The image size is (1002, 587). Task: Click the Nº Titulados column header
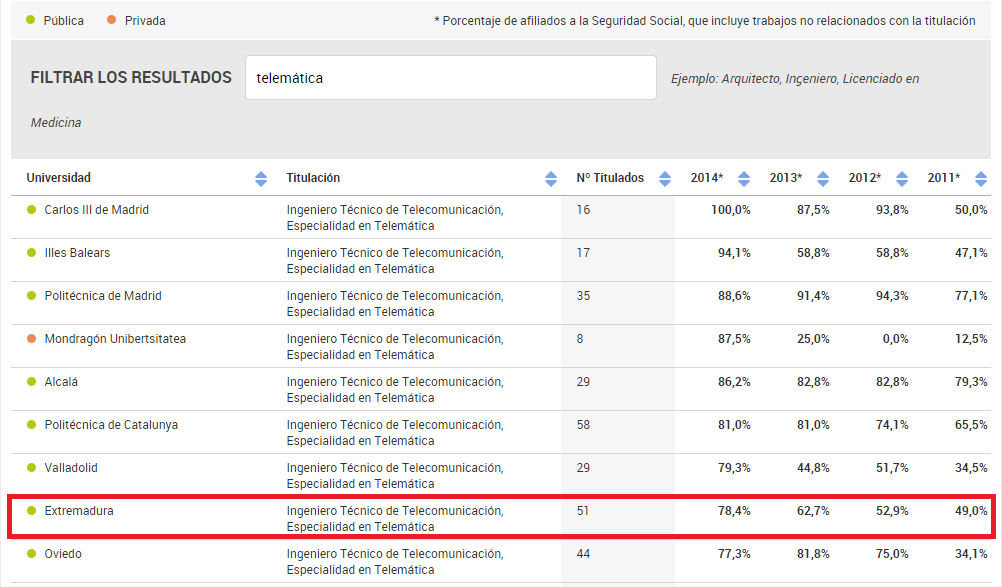[610, 178]
